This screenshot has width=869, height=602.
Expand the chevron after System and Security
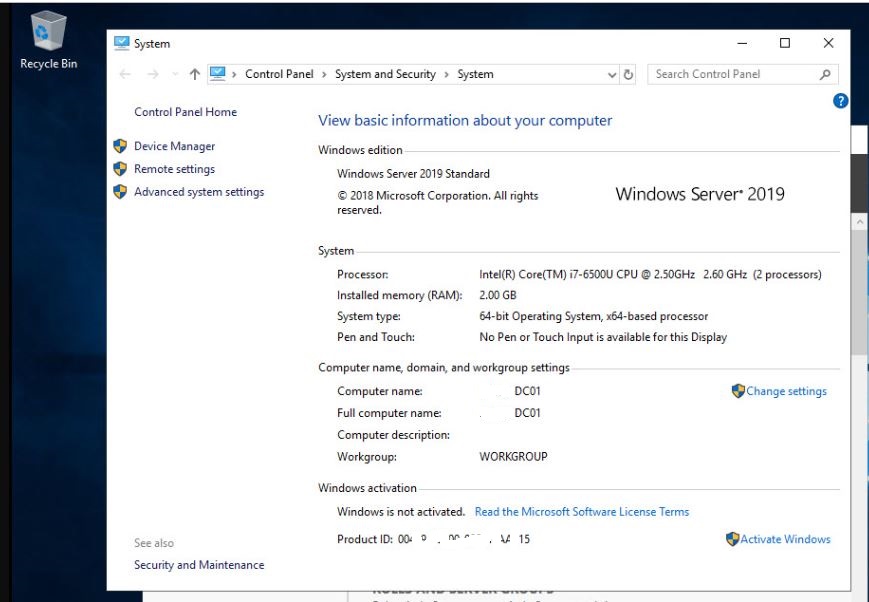[446, 74]
